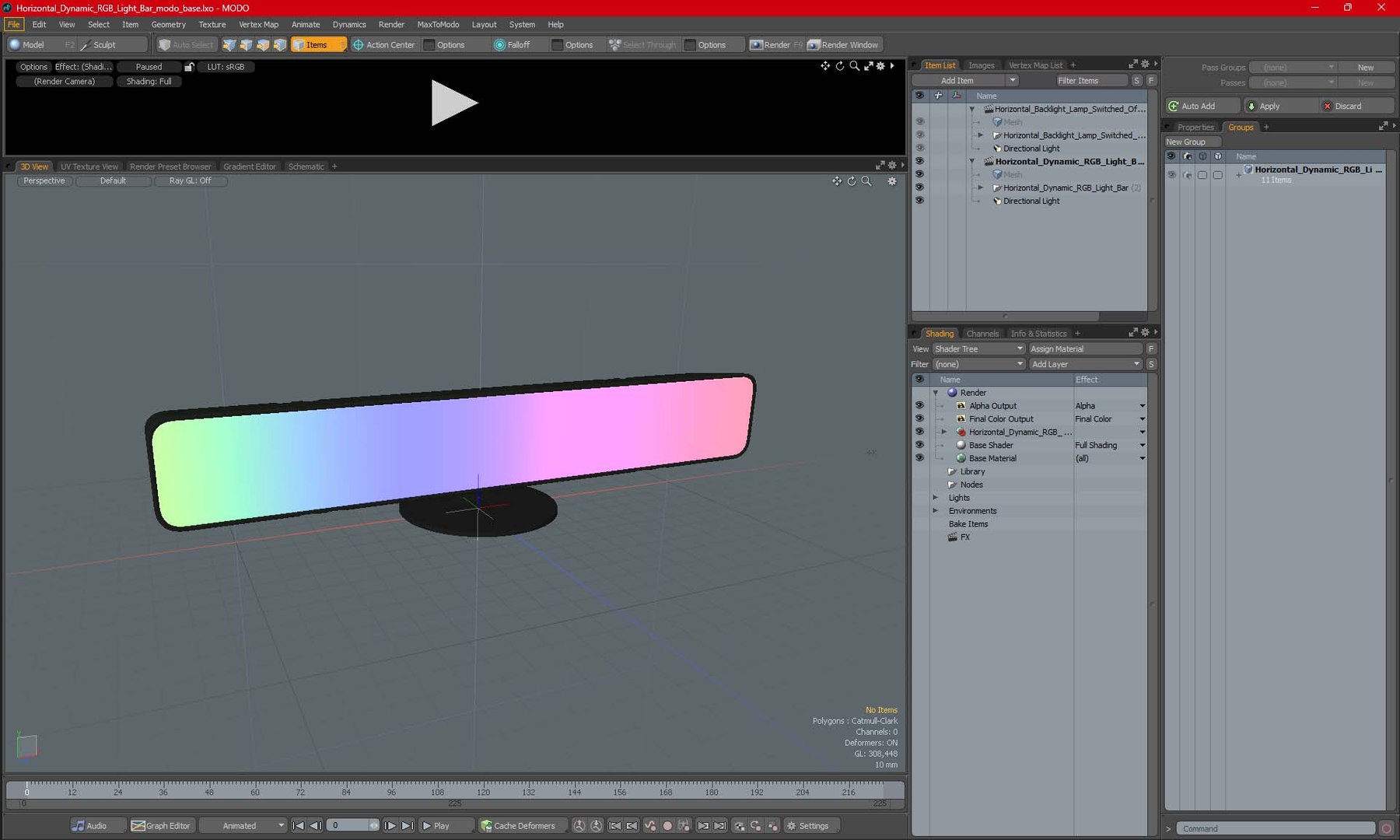Open the 3D viewport settings gear
This screenshot has height=840, width=1400.
[x=892, y=181]
